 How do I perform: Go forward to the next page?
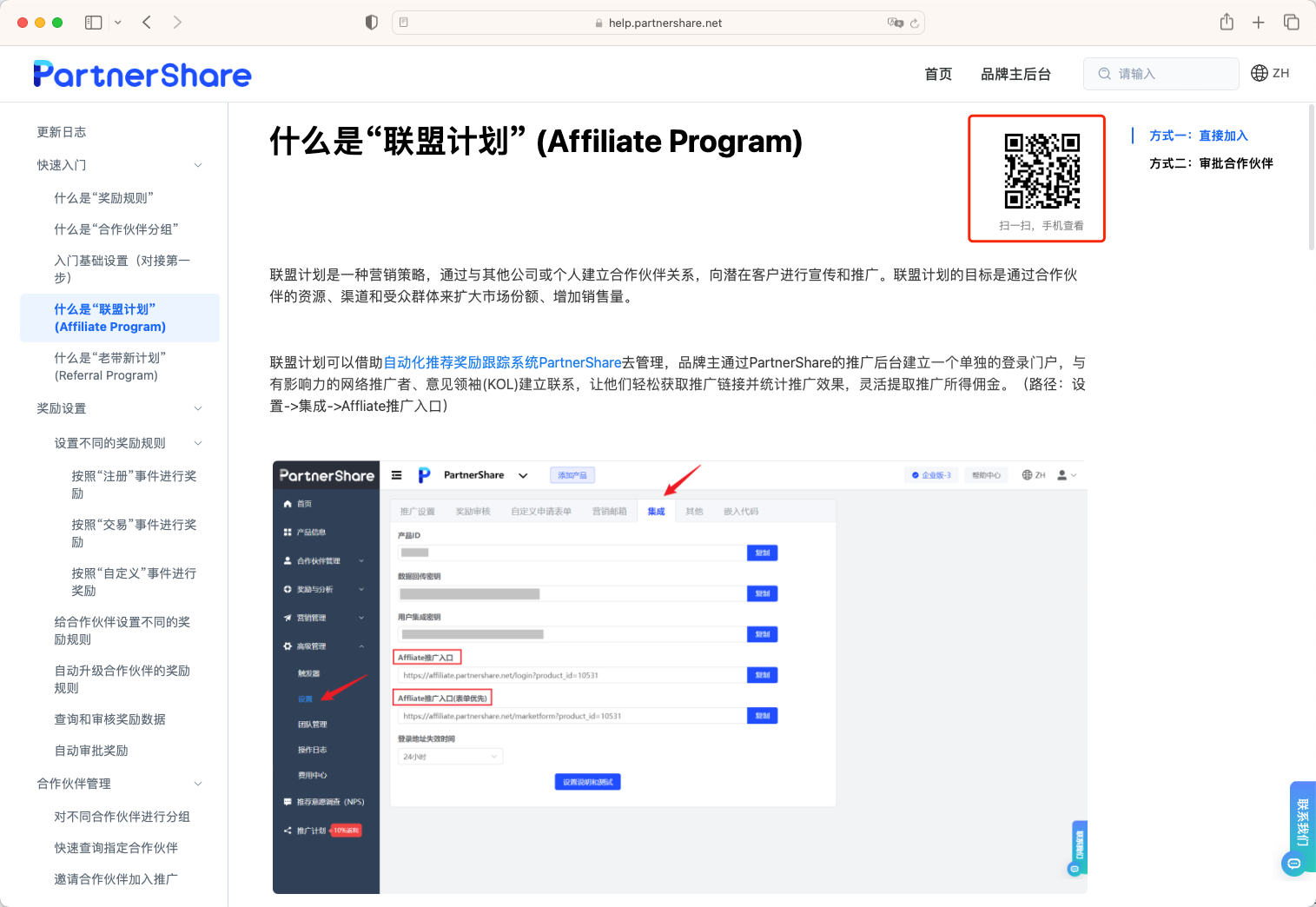click(177, 23)
